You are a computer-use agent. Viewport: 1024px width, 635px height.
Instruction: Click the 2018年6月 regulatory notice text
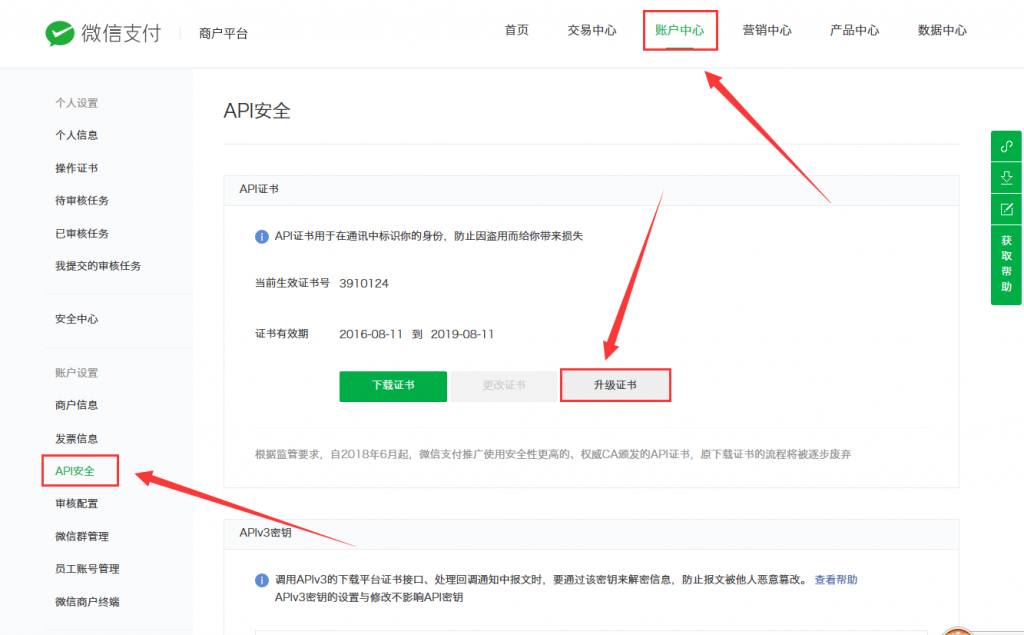[x=552, y=454]
